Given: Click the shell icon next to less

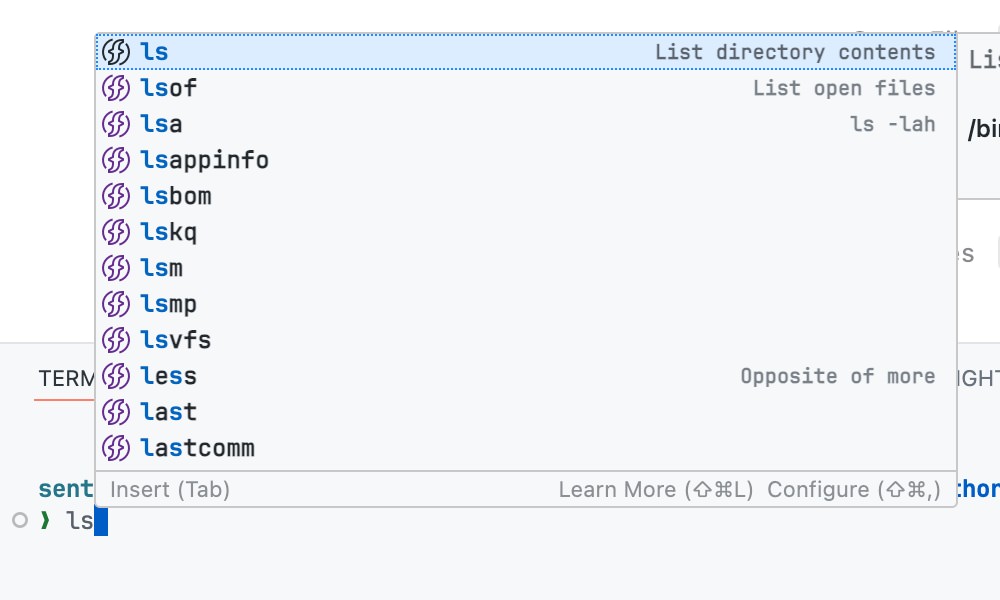Looking at the screenshot, I should [x=116, y=376].
